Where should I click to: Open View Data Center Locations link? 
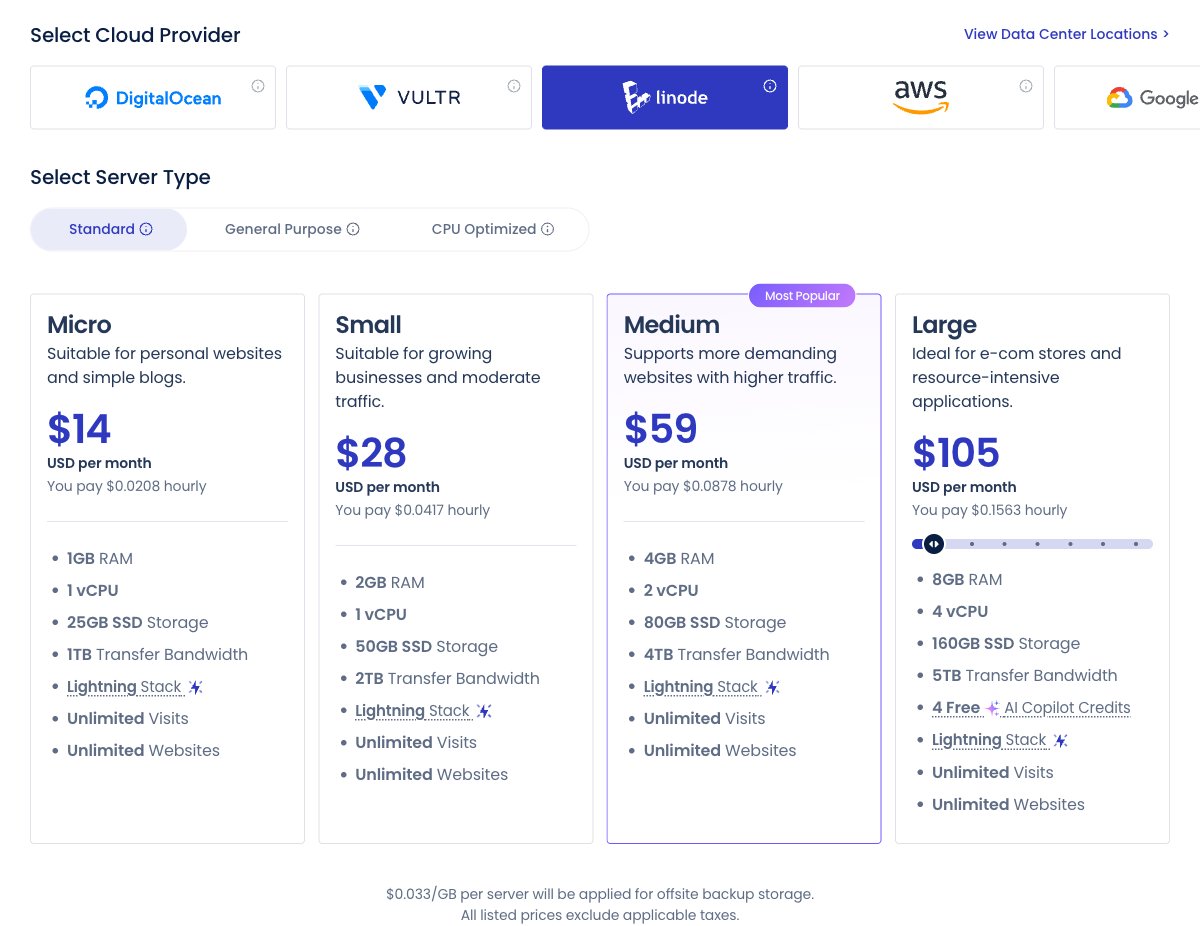coord(1066,34)
